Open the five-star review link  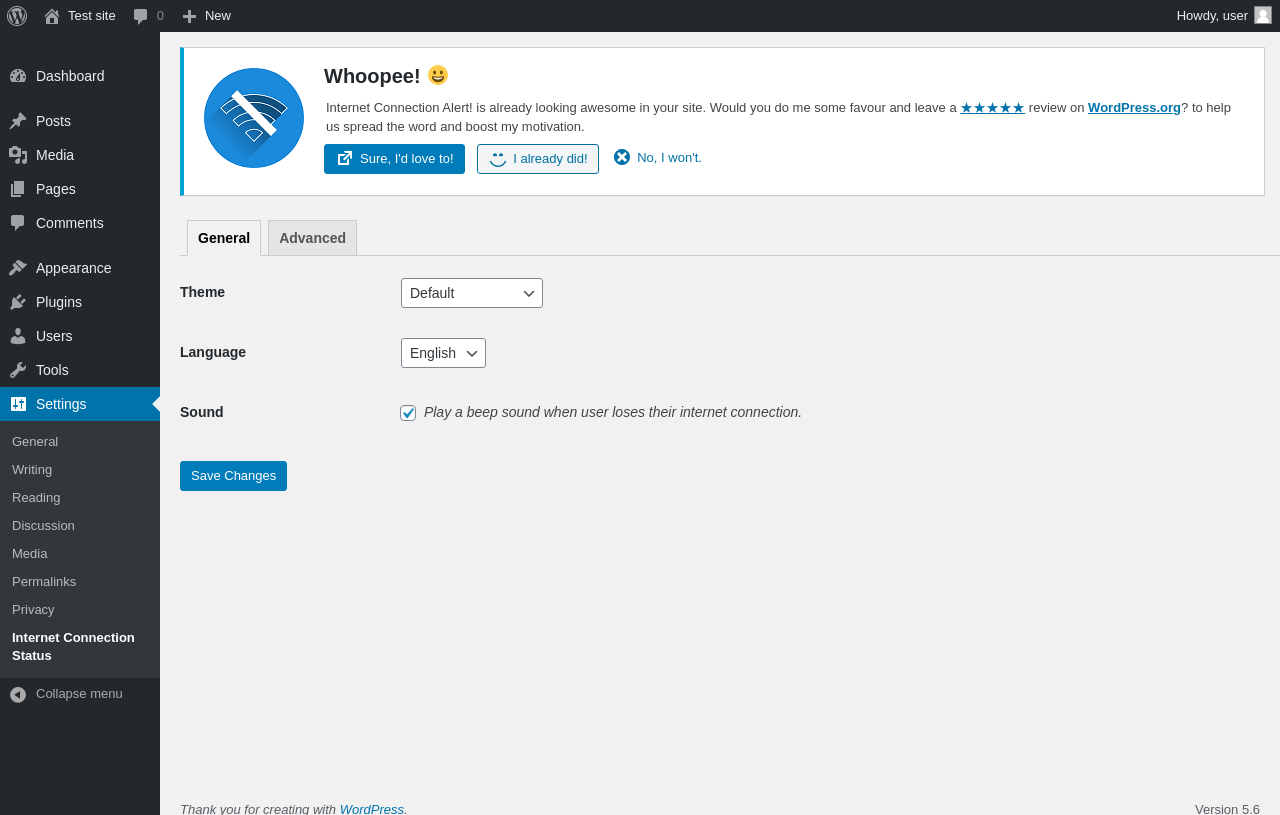(x=992, y=107)
